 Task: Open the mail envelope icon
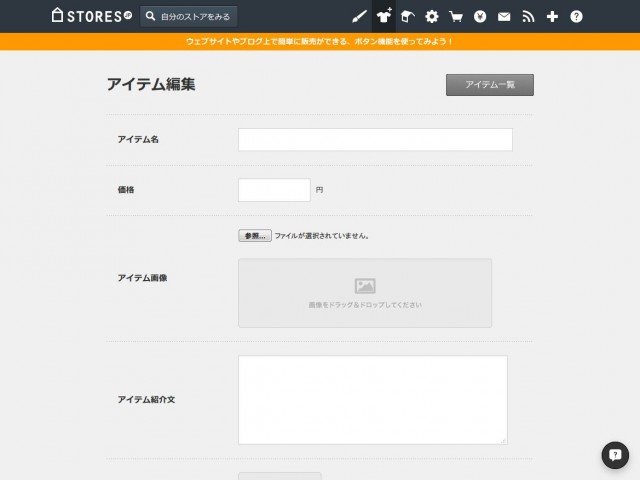click(x=504, y=16)
